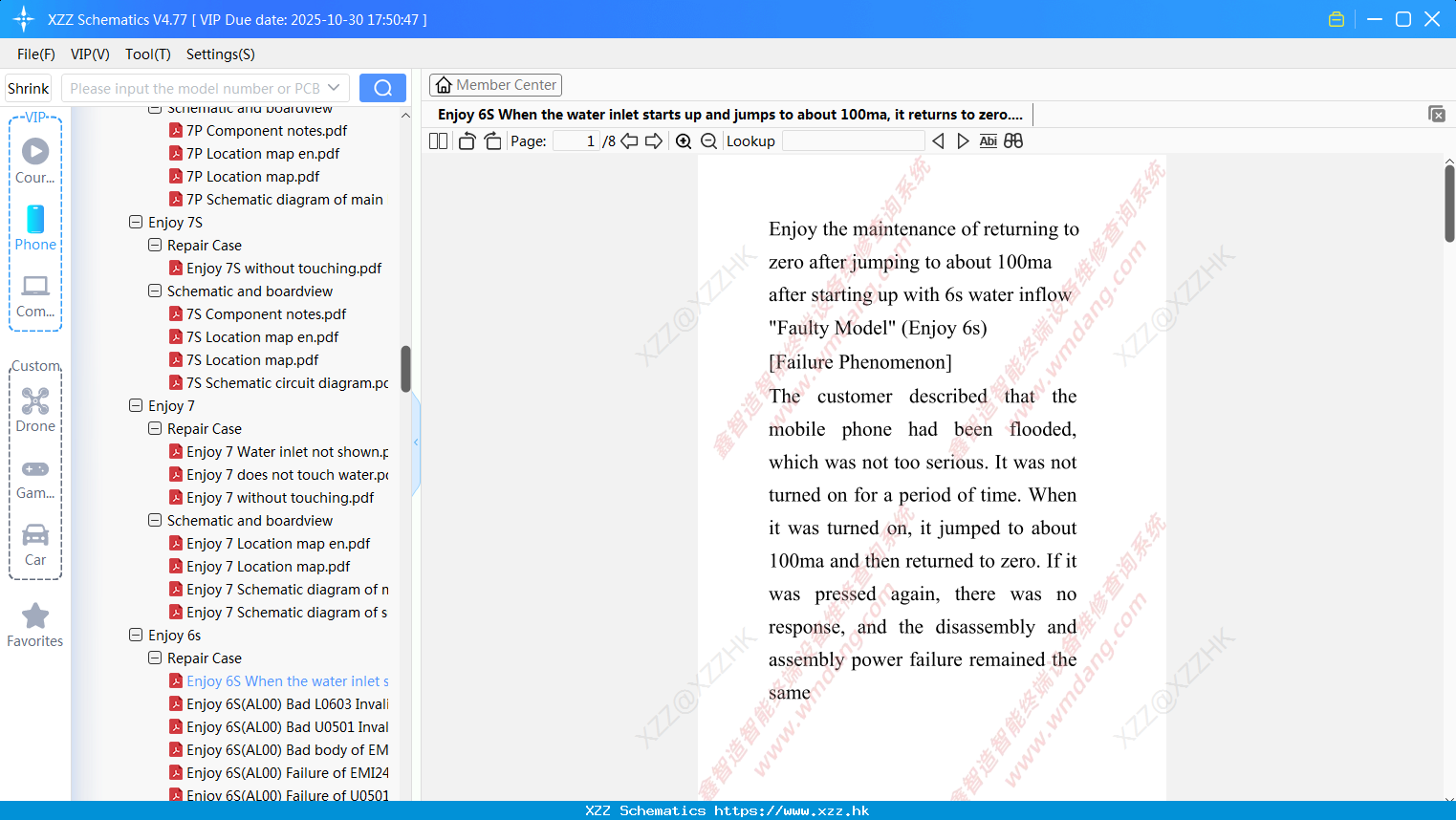The width and height of the screenshot is (1456, 820).
Task: Zoom in on the PDF
Action: click(x=684, y=140)
